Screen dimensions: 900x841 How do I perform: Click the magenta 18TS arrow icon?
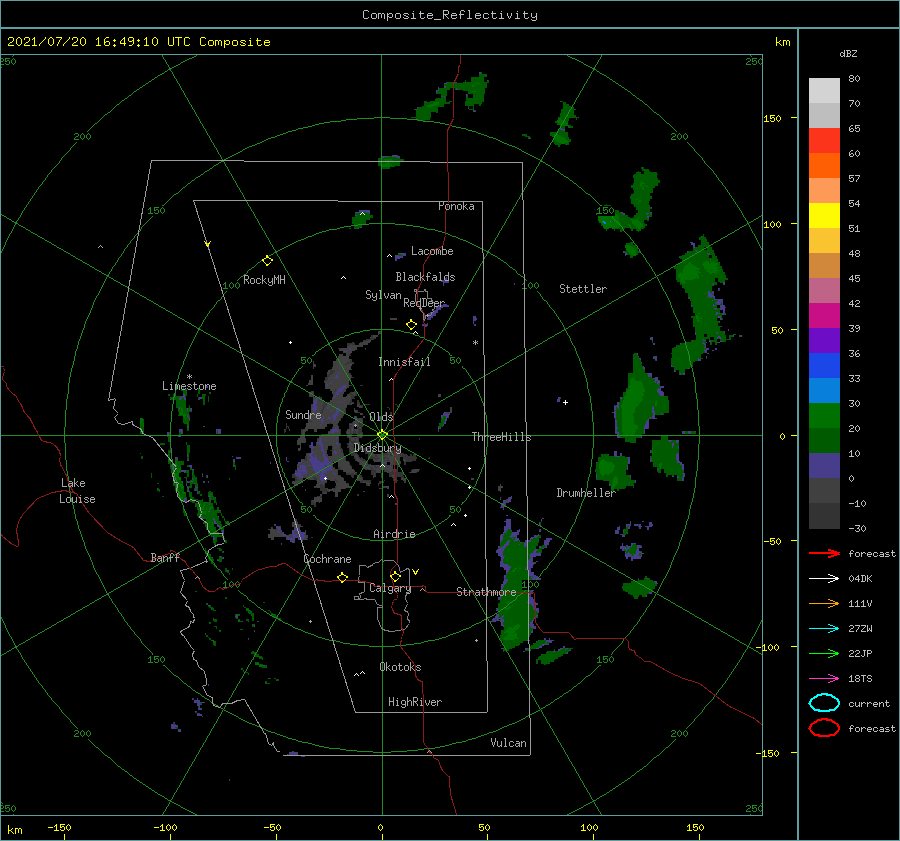pyautogui.click(x=824, y=679)
